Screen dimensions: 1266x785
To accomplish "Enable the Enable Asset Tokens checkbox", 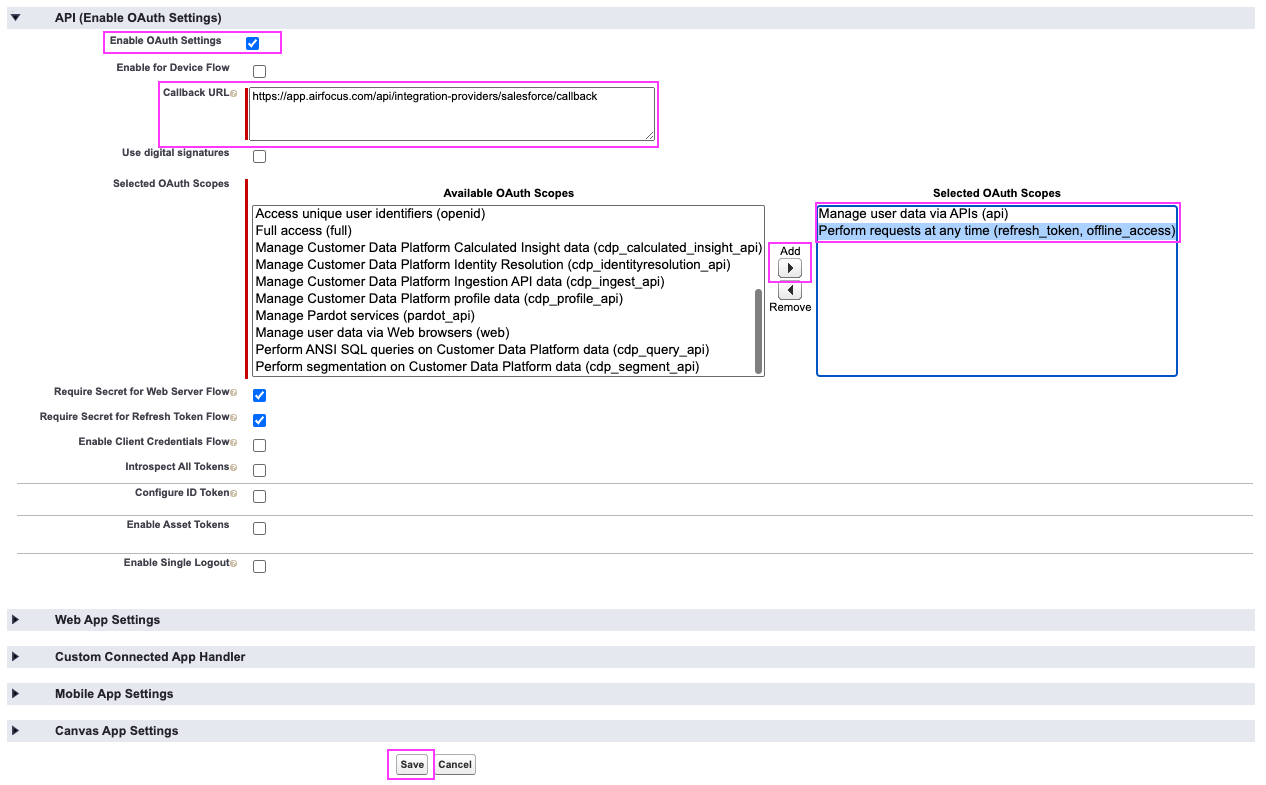I will pos(259,527).
